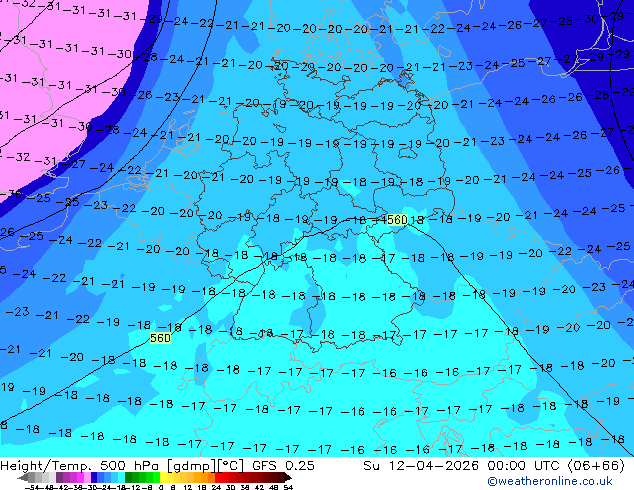Image resolution: width=634 pixels, height=490 pixels.
Task: Click the '(06+66)' forecast run text
Action: pos(596,465)
